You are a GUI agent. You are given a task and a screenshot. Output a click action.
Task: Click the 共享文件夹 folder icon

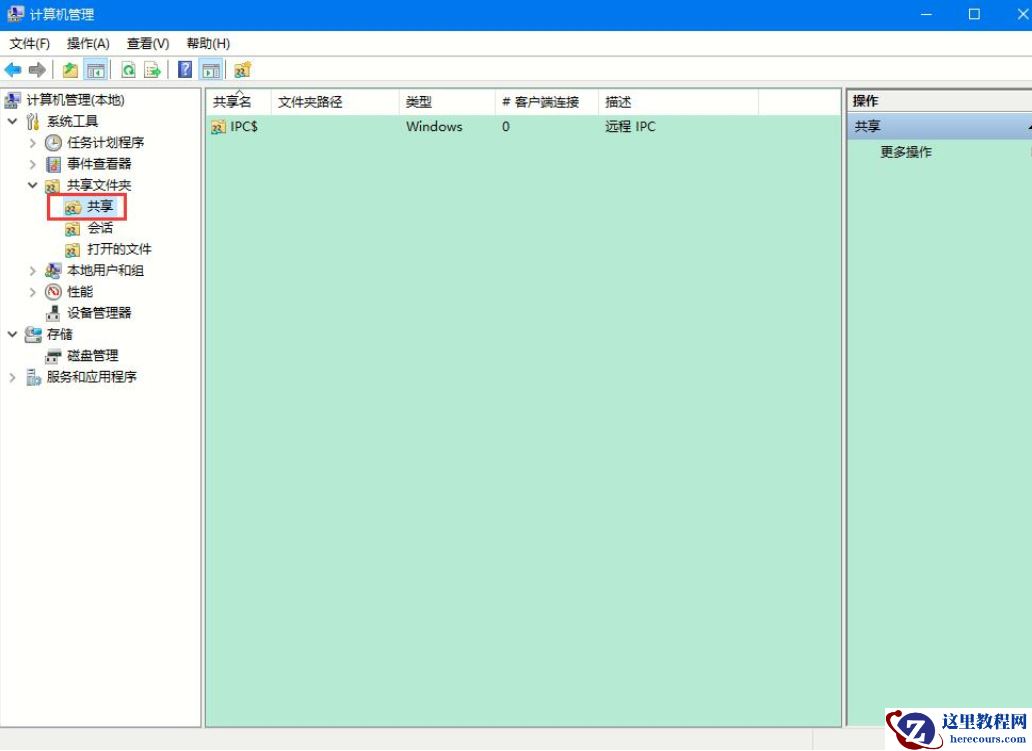pos(53,186)
